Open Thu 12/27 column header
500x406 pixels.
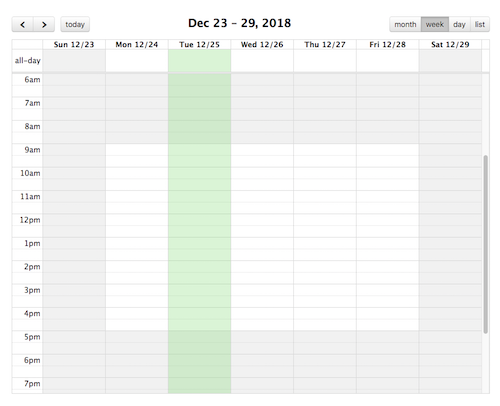coord(325,45)
